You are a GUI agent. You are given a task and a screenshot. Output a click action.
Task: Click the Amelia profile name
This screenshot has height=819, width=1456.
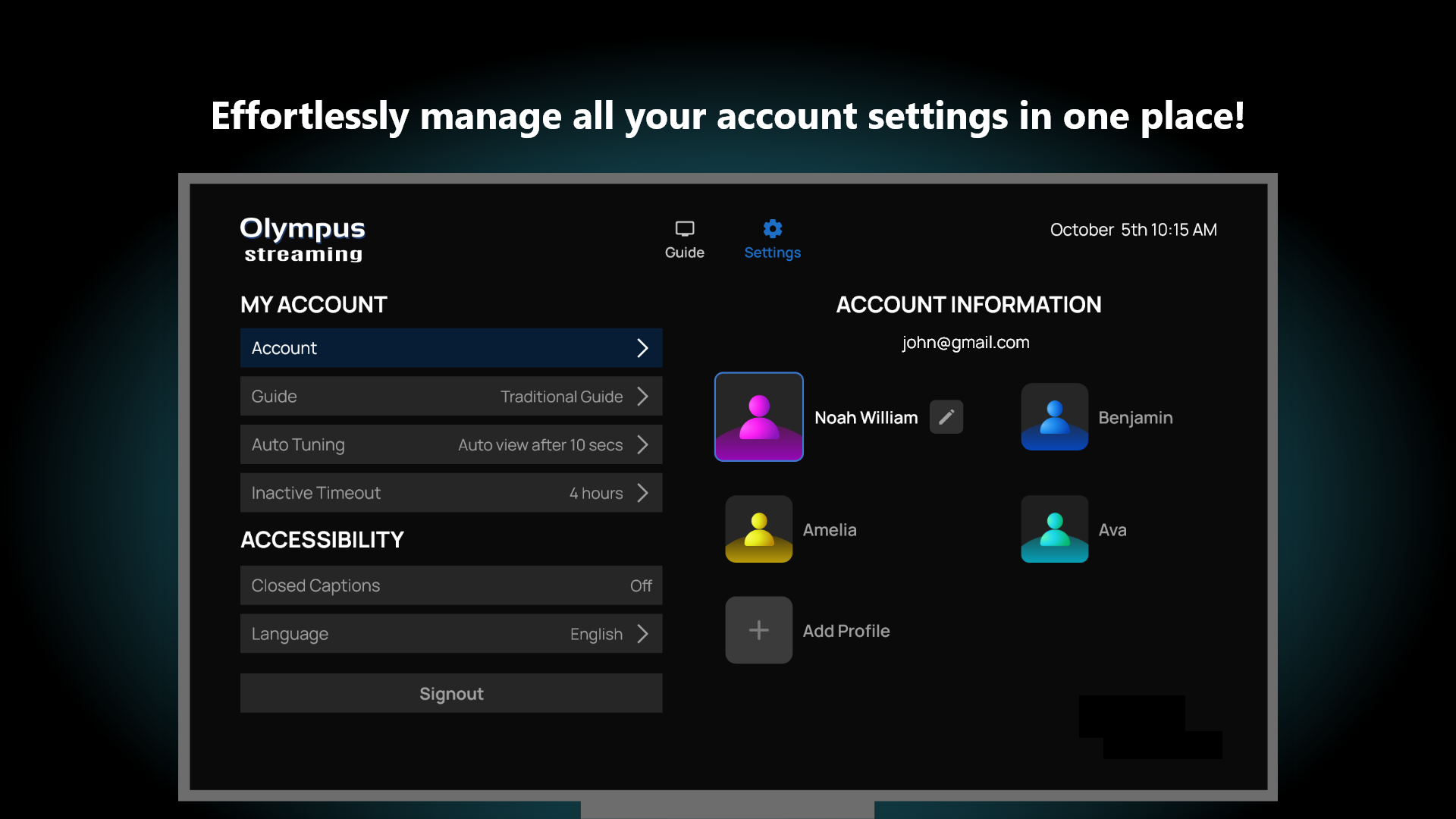(x=830, y=530)
